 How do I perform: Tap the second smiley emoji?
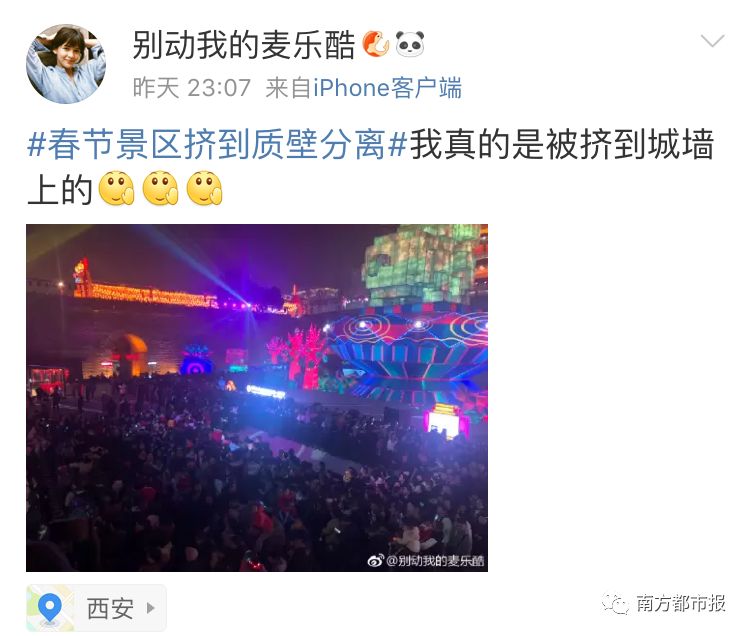[x=160, y=188]
